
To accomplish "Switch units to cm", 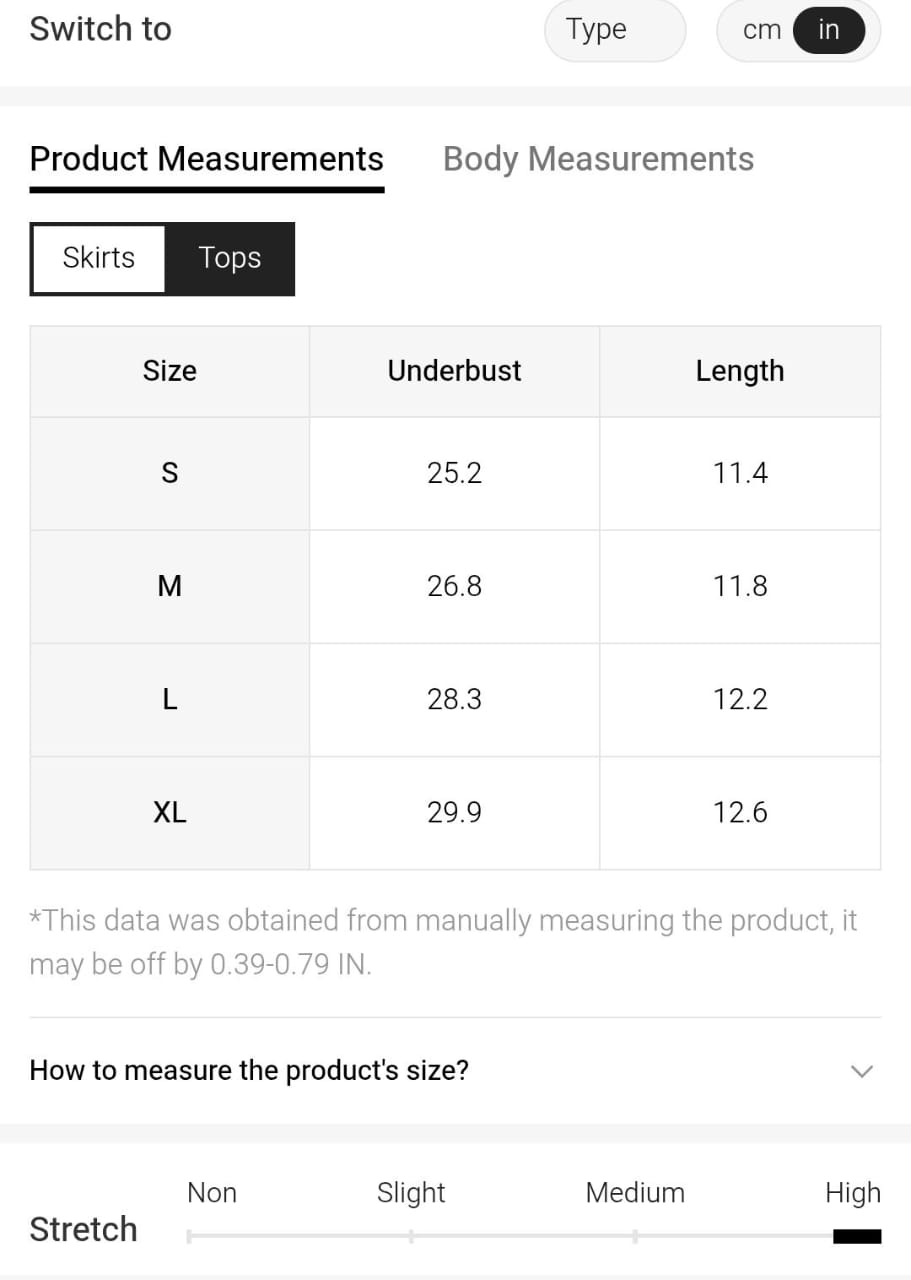I will [762, 30].
